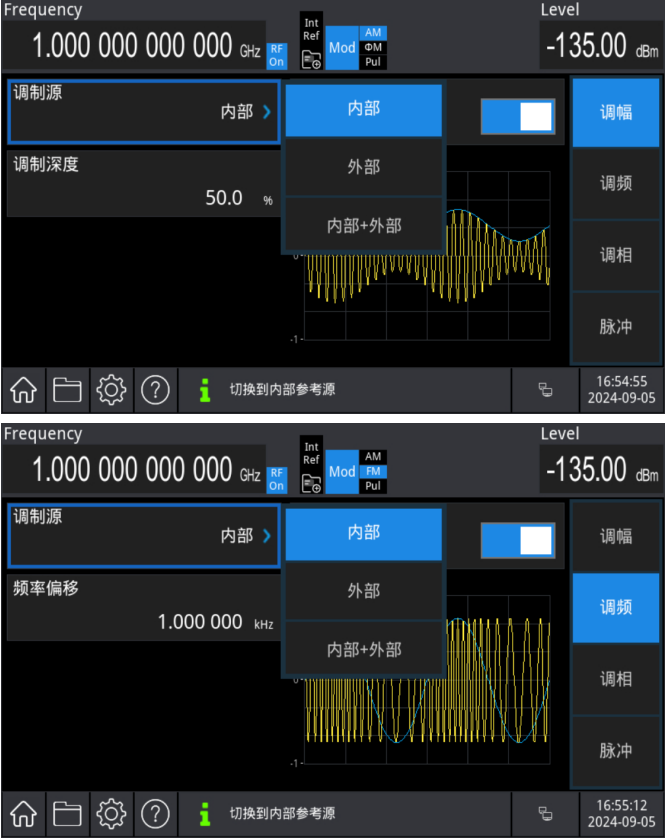Open the file folder icon on the FM screen
Screen dimensions: 665x838
(67, 813)
